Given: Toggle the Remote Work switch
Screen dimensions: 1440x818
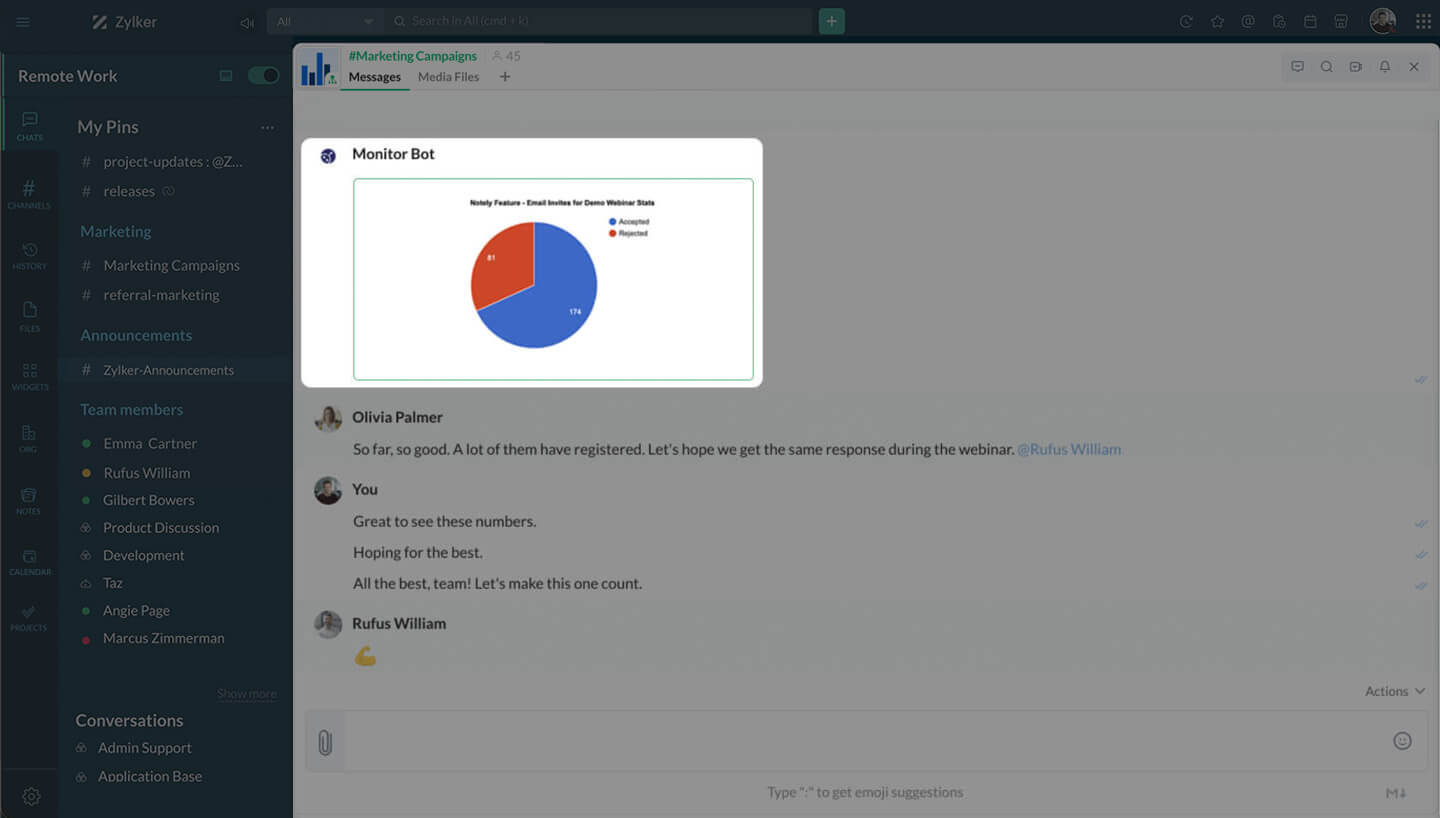Looking at the screenshot, I should [x=263, y=76].
